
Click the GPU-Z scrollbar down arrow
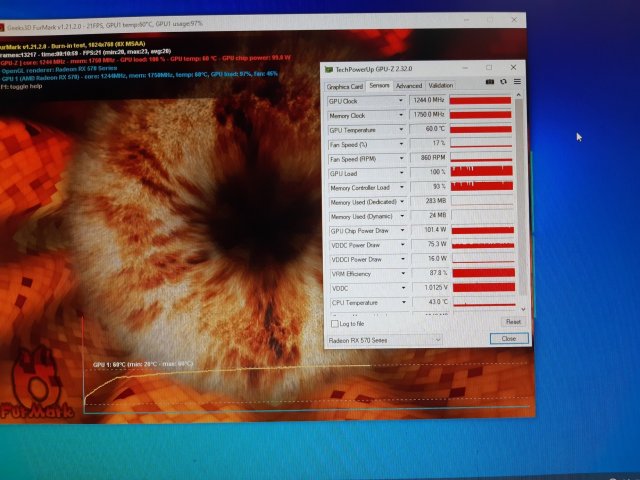(x=523, y=310)
